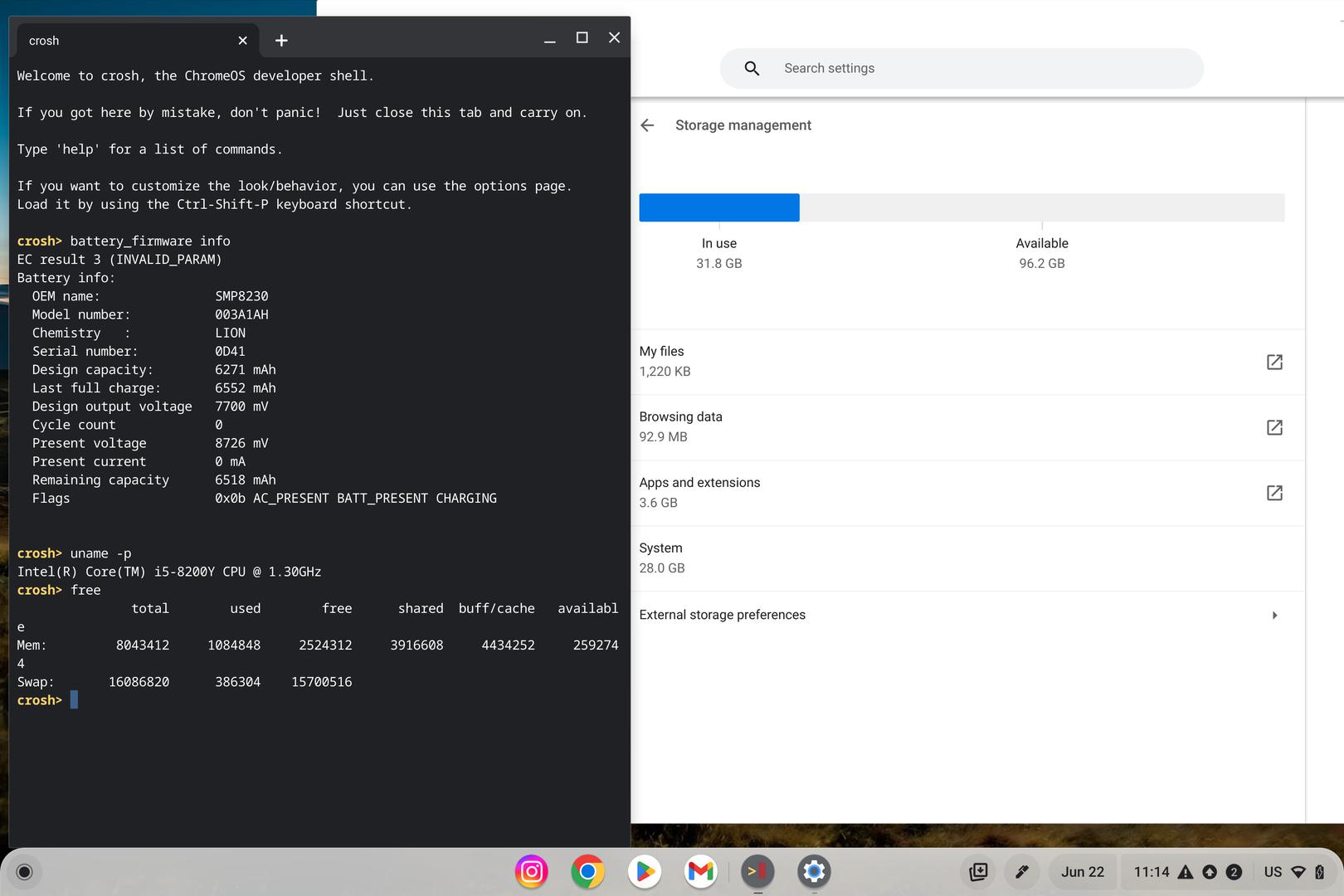Open a new crosh tab

tap(281, 41)
